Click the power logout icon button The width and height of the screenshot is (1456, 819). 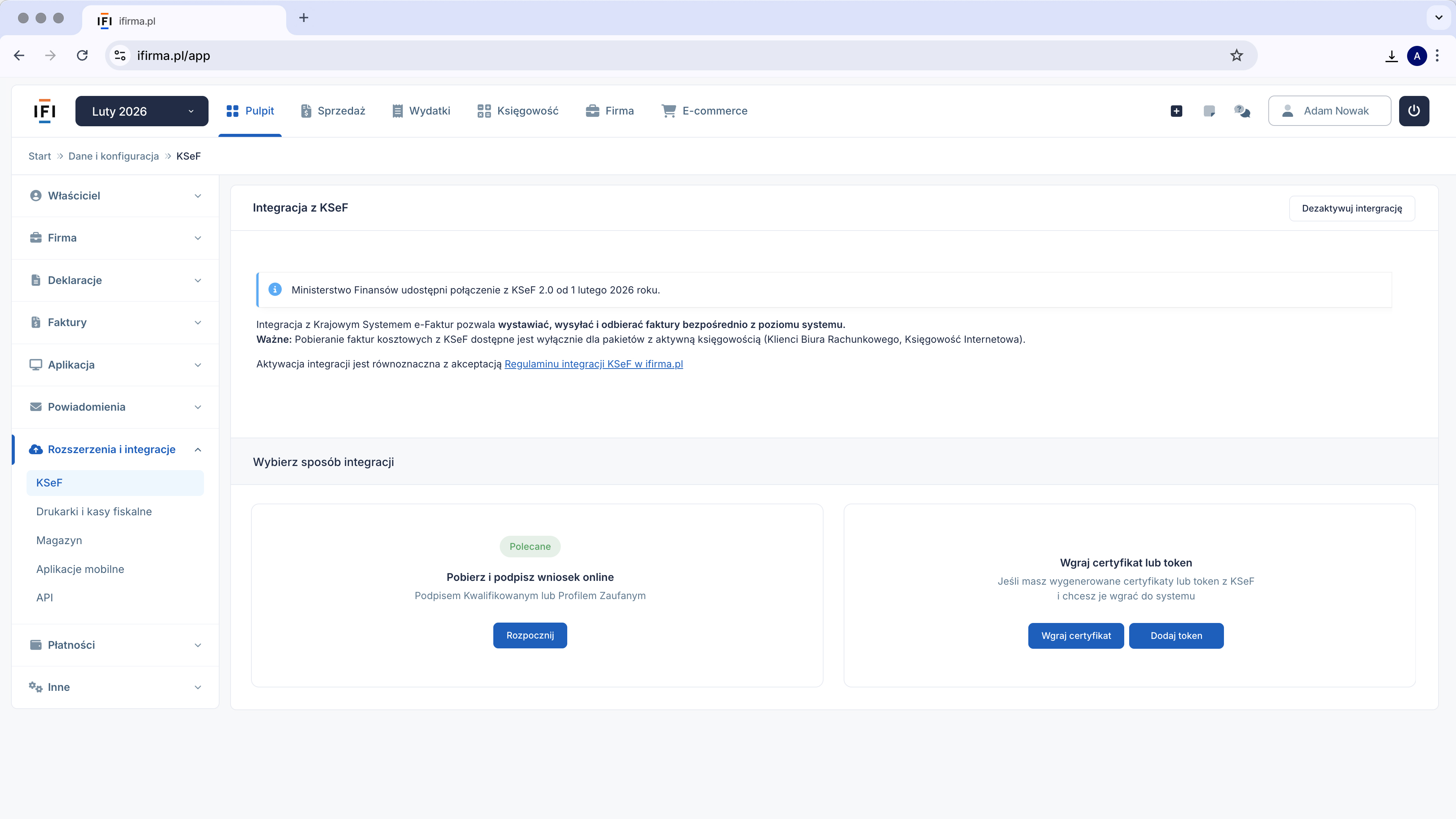1414,111
